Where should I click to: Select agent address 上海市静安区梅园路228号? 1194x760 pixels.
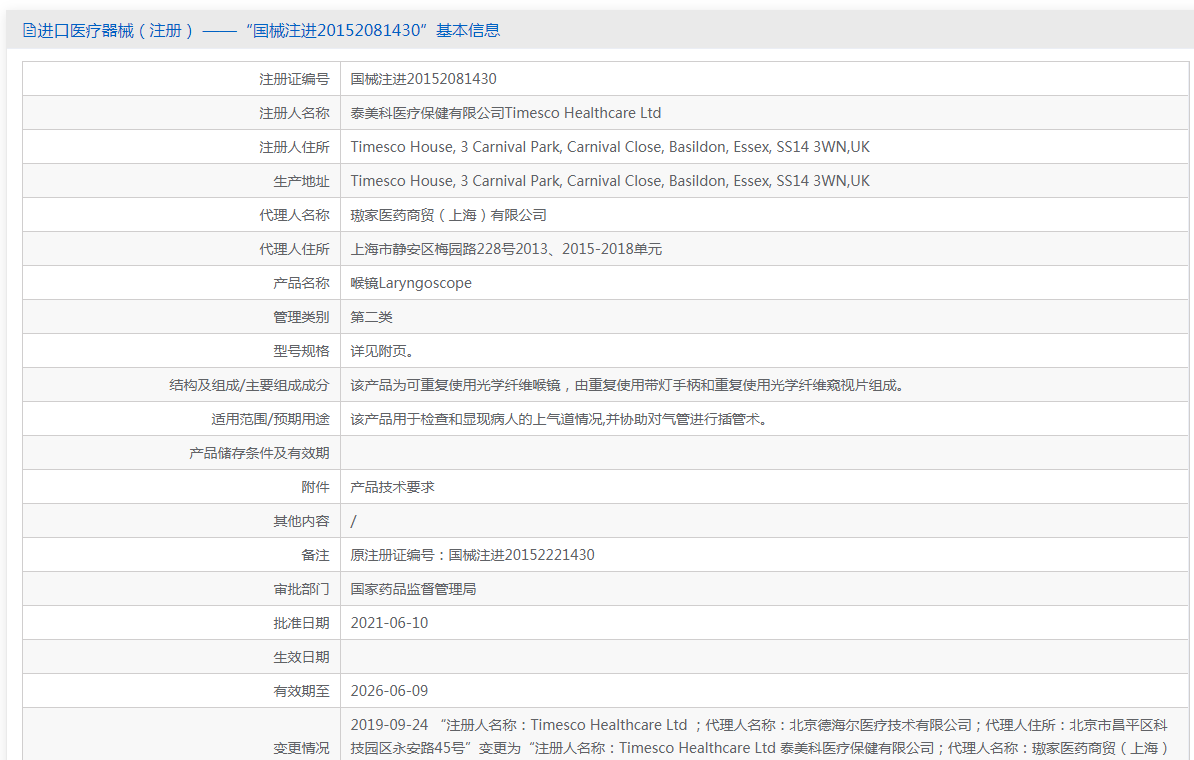[x=506, y=249]
